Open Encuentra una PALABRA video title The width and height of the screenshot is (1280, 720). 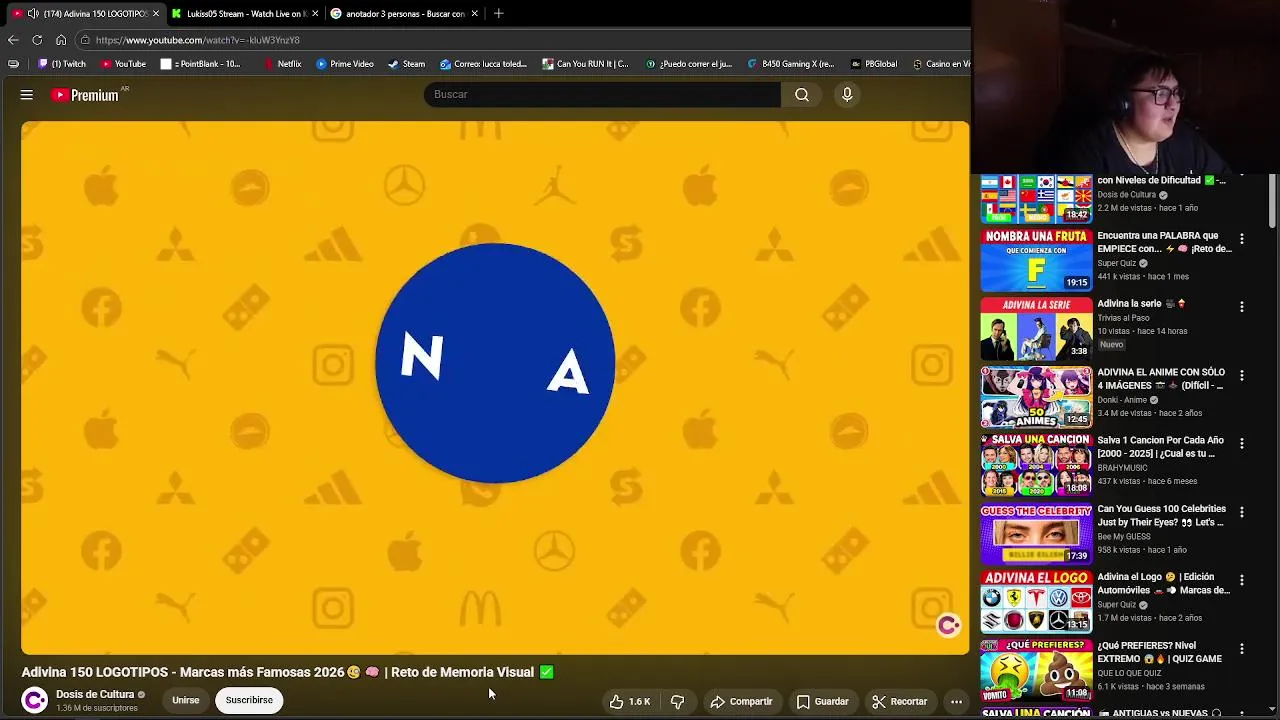tap(1164, 242)
